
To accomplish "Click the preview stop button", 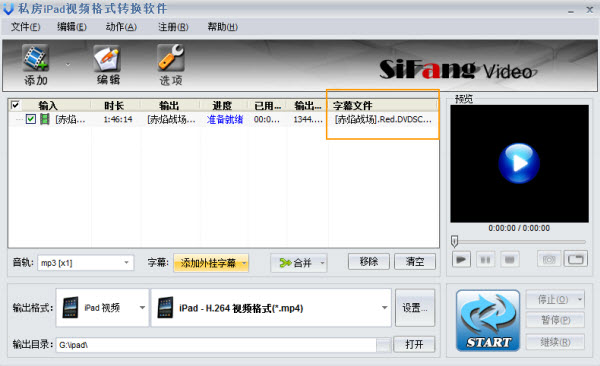I will [x=510, y=260].
